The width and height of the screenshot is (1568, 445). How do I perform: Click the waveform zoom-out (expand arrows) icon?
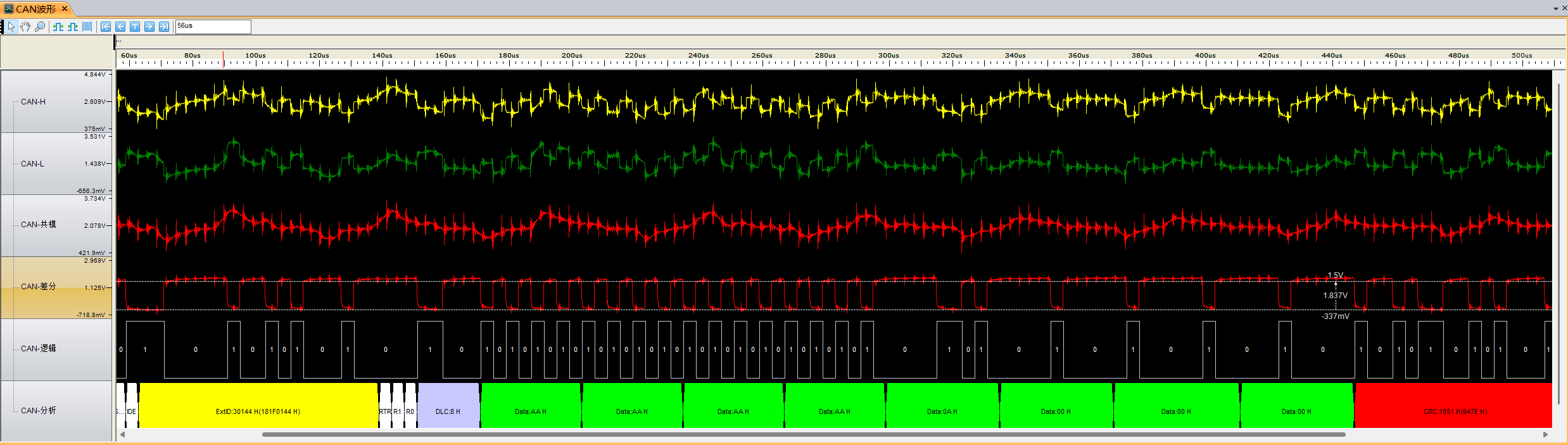[73, 27]
